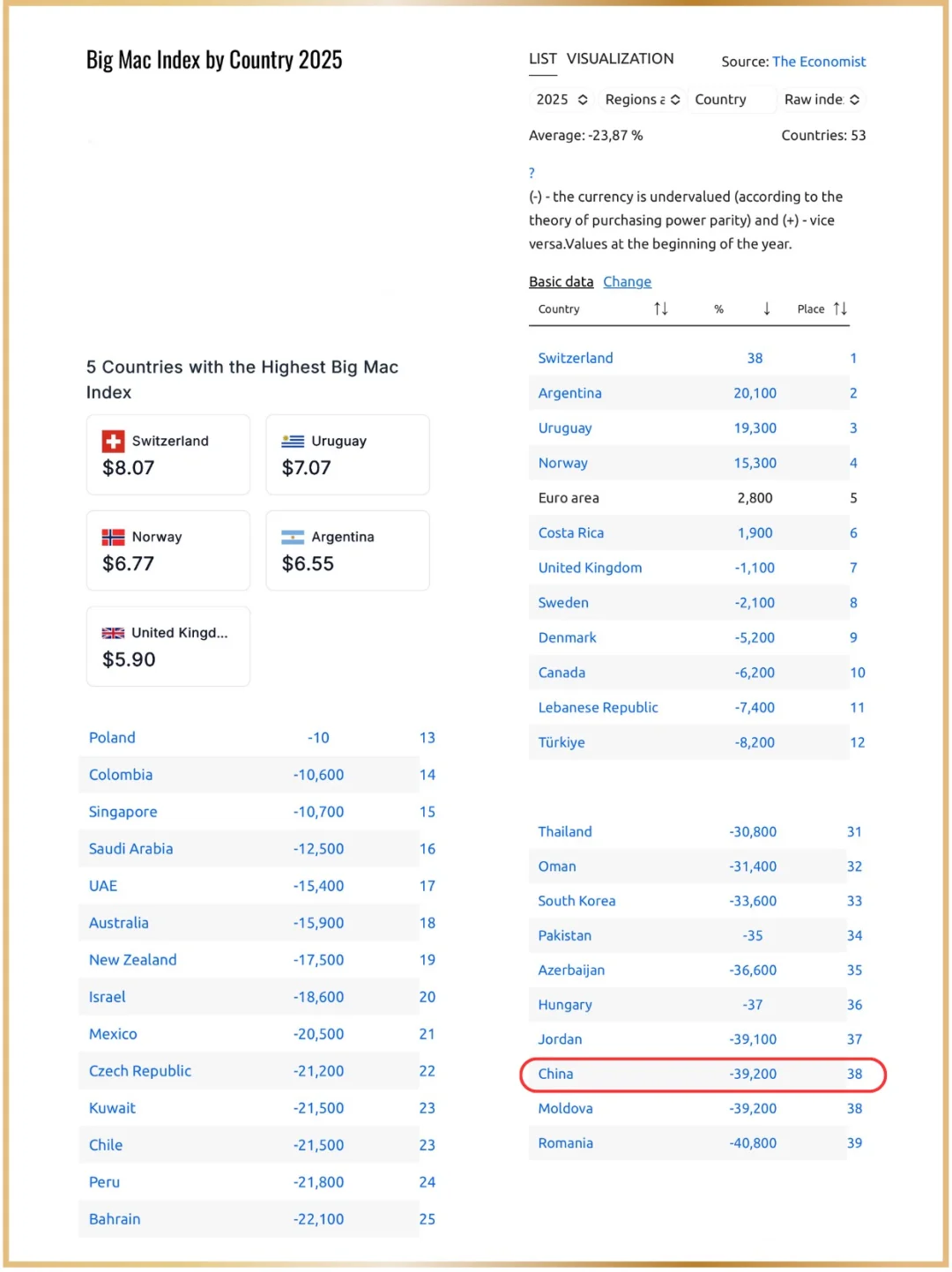Open the Poland country link
The height and width of the screenshot is (1272, 952).
pos(112,738)
